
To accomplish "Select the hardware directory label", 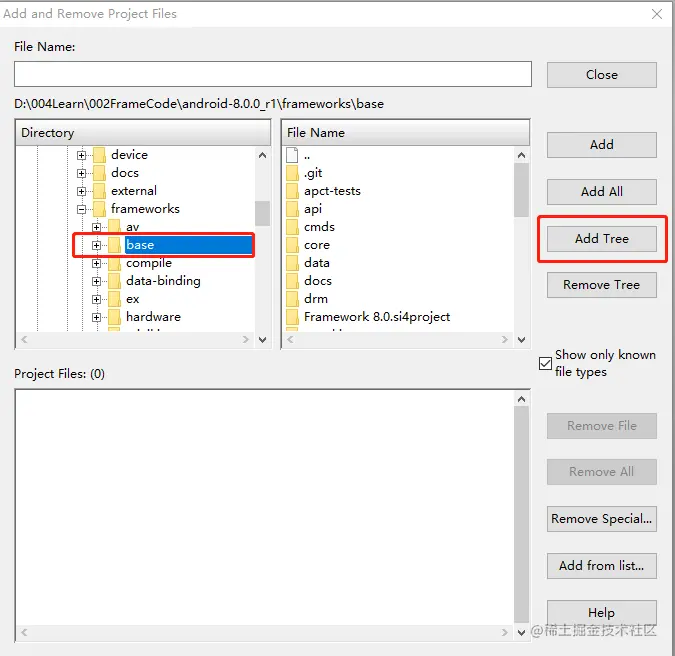I will click(x=153, y=317).
